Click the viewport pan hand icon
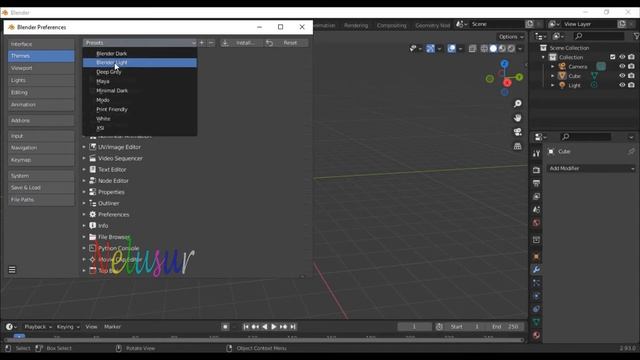Screen dimensions: 640x360 pos(518,118)
